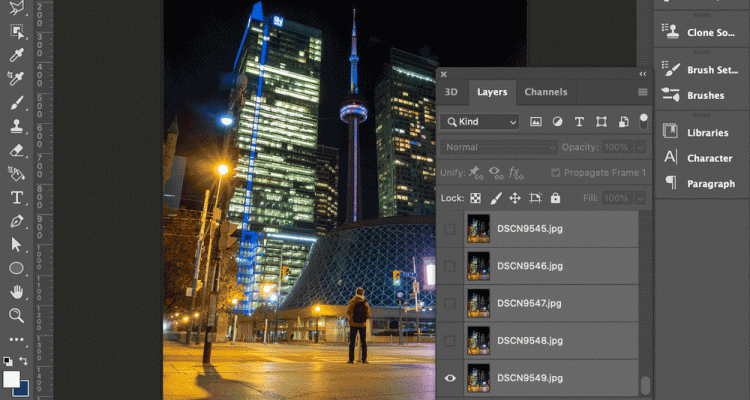Click the DSCN9545.jpg layer thumbnail
Screen dimensions: 750x400
click(x=478, y=229)
